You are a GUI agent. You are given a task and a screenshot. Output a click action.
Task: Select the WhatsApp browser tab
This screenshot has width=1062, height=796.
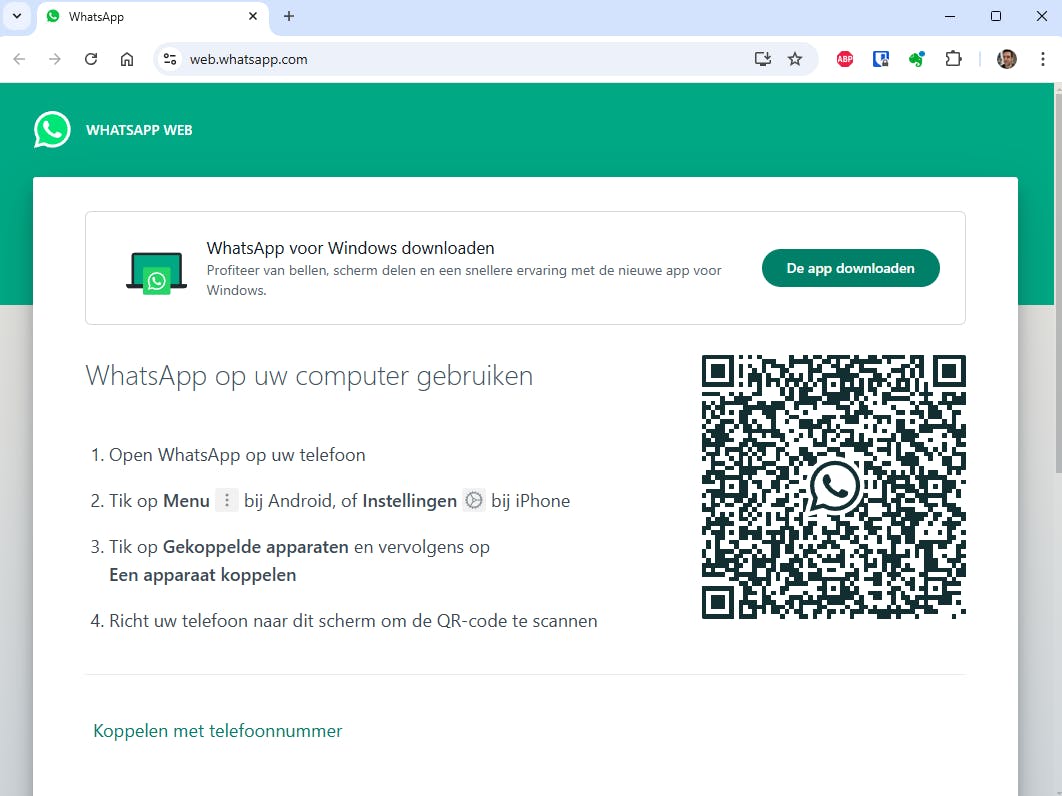153,17
